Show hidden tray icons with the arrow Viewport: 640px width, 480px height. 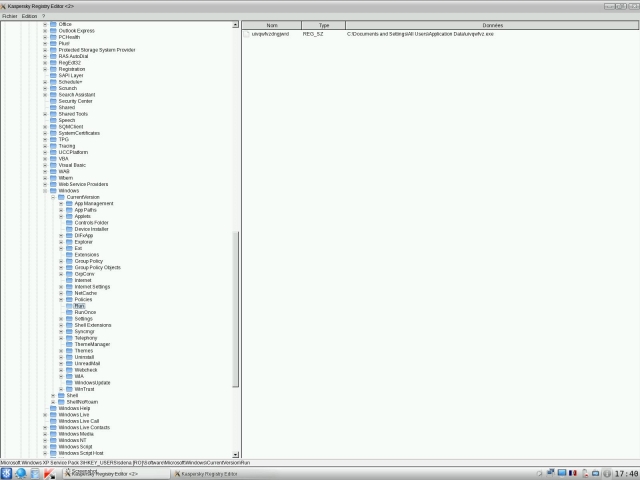tap(540, 473)
